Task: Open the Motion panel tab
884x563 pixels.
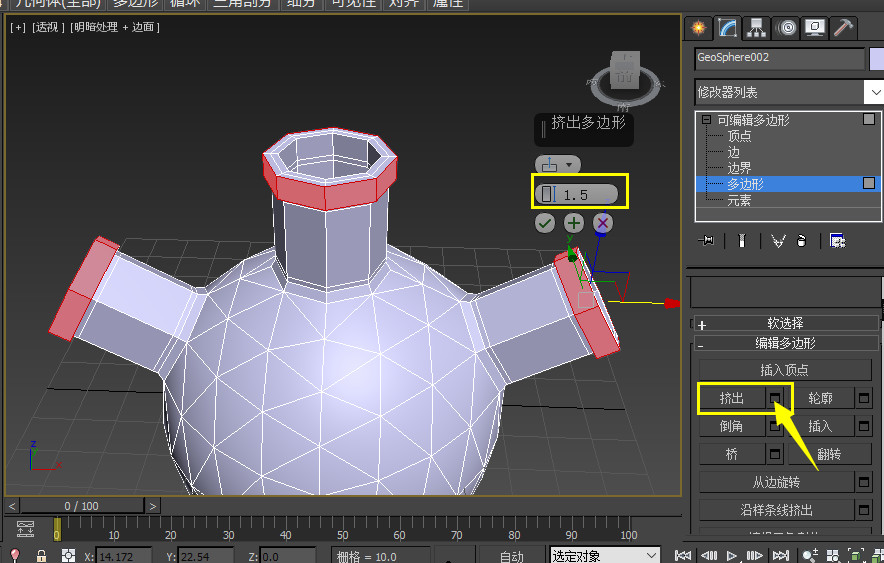Action: (x=786, y=27)
